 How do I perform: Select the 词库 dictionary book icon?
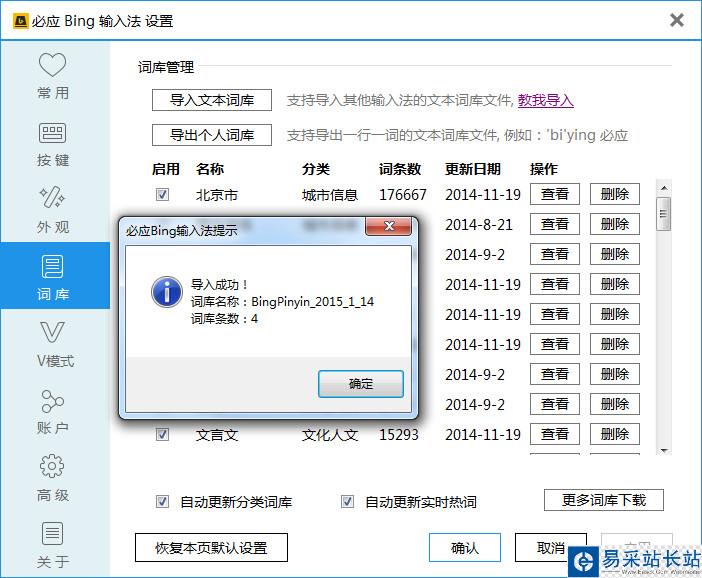pos(52,267)
